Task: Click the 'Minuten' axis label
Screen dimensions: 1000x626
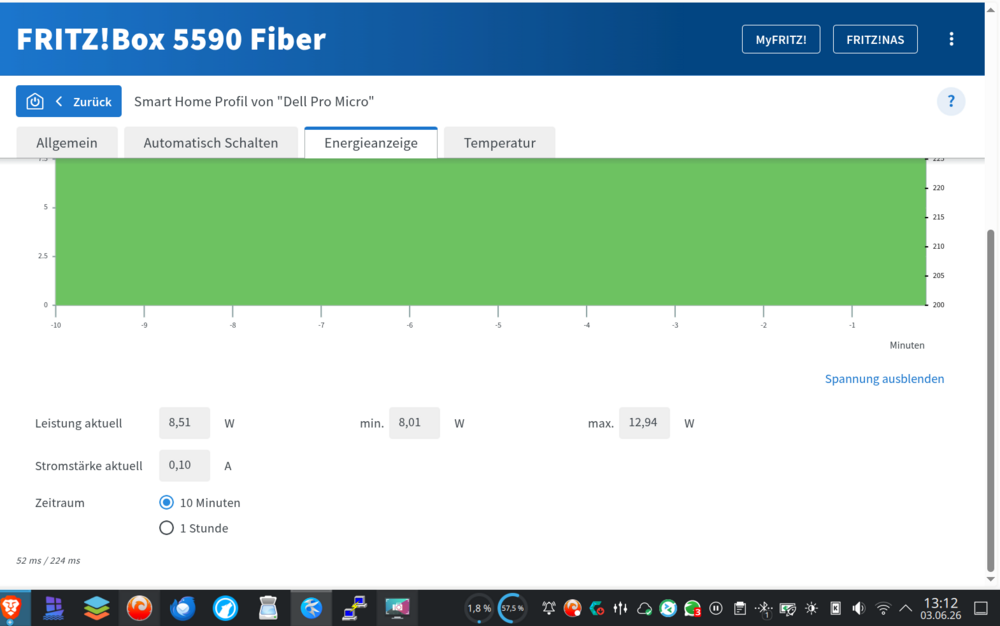Action: [x=907, y=345]
